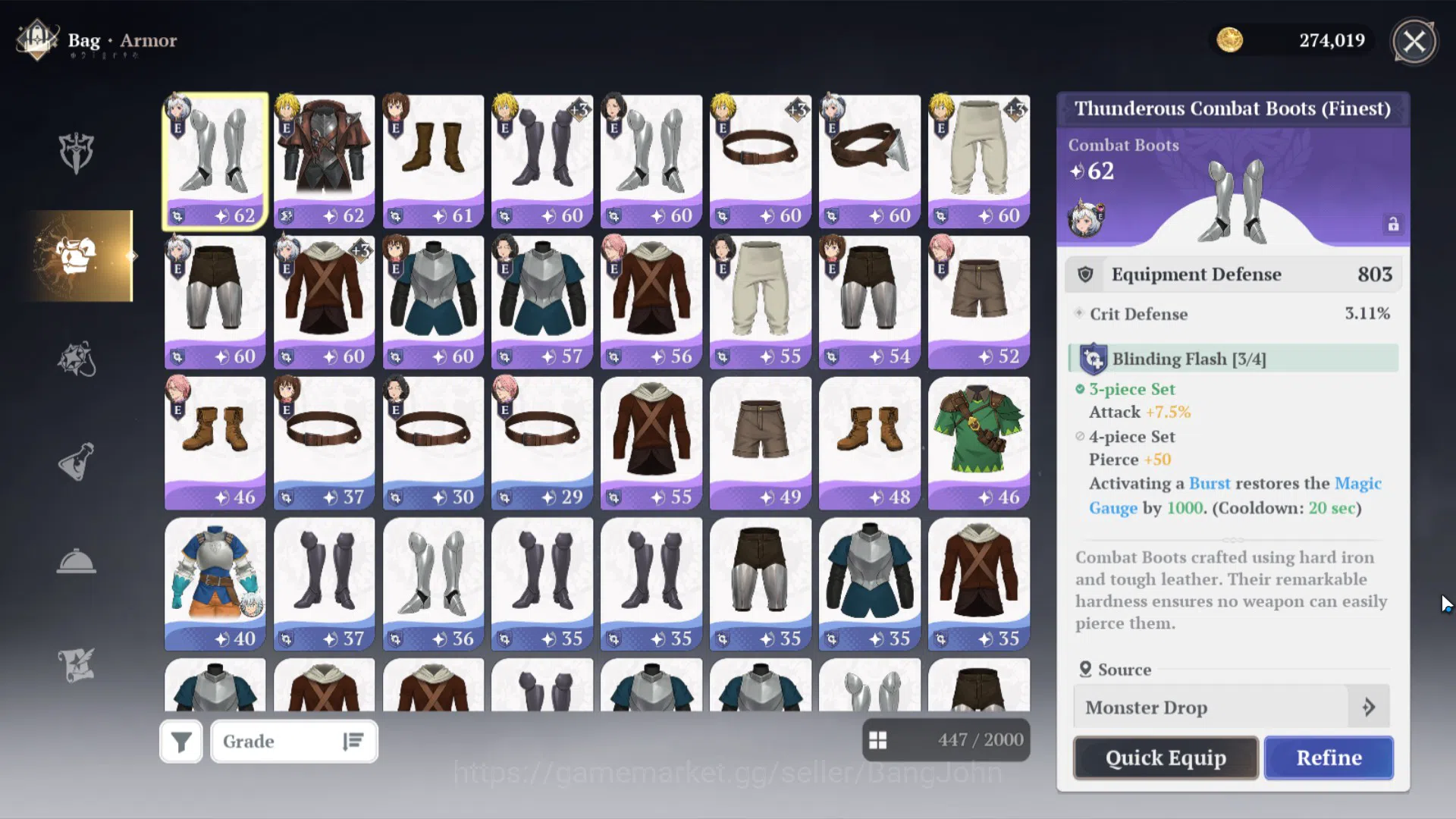
Task: Open the filter funnel button
Action: [181, 741]
